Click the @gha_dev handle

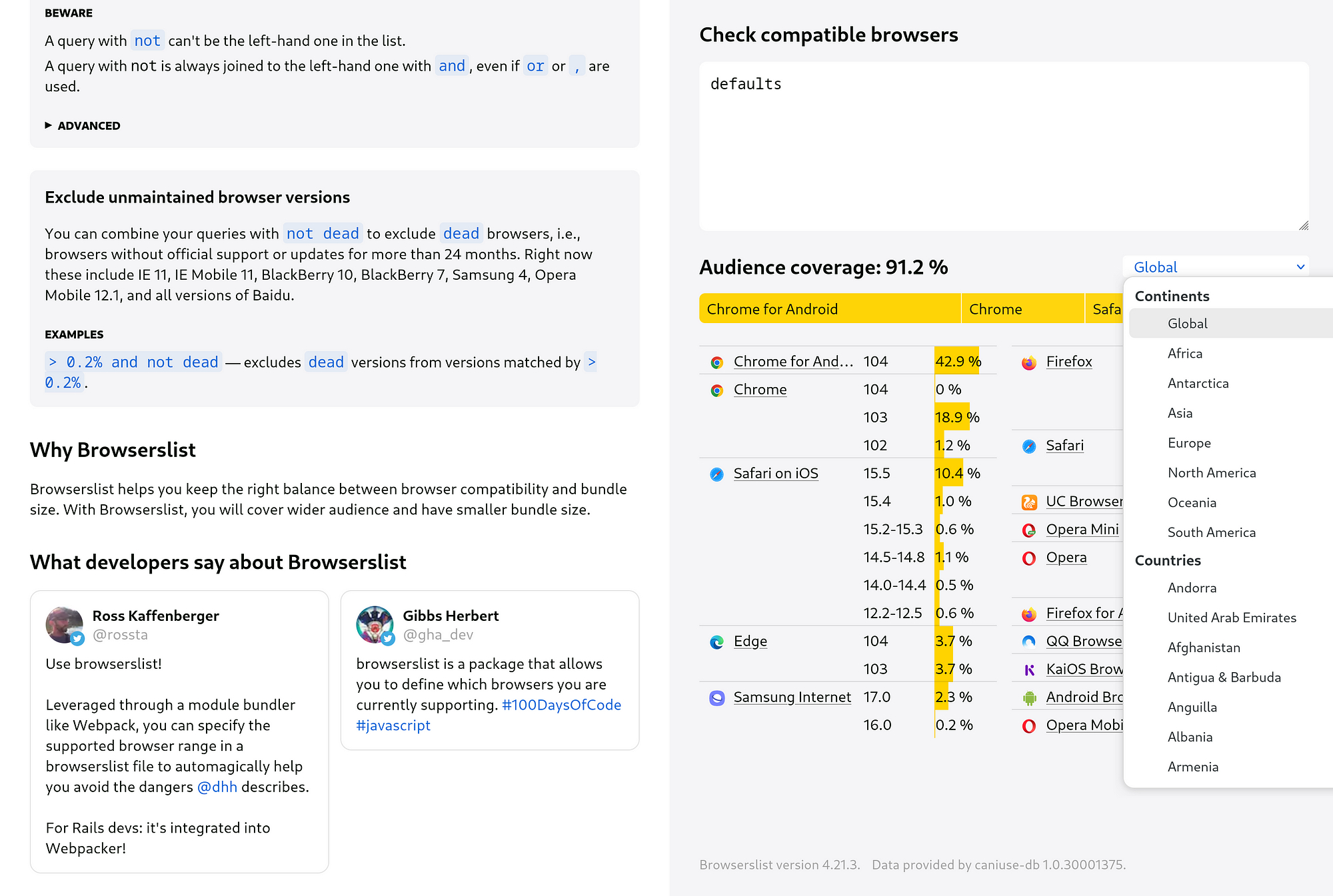(438, 635)
